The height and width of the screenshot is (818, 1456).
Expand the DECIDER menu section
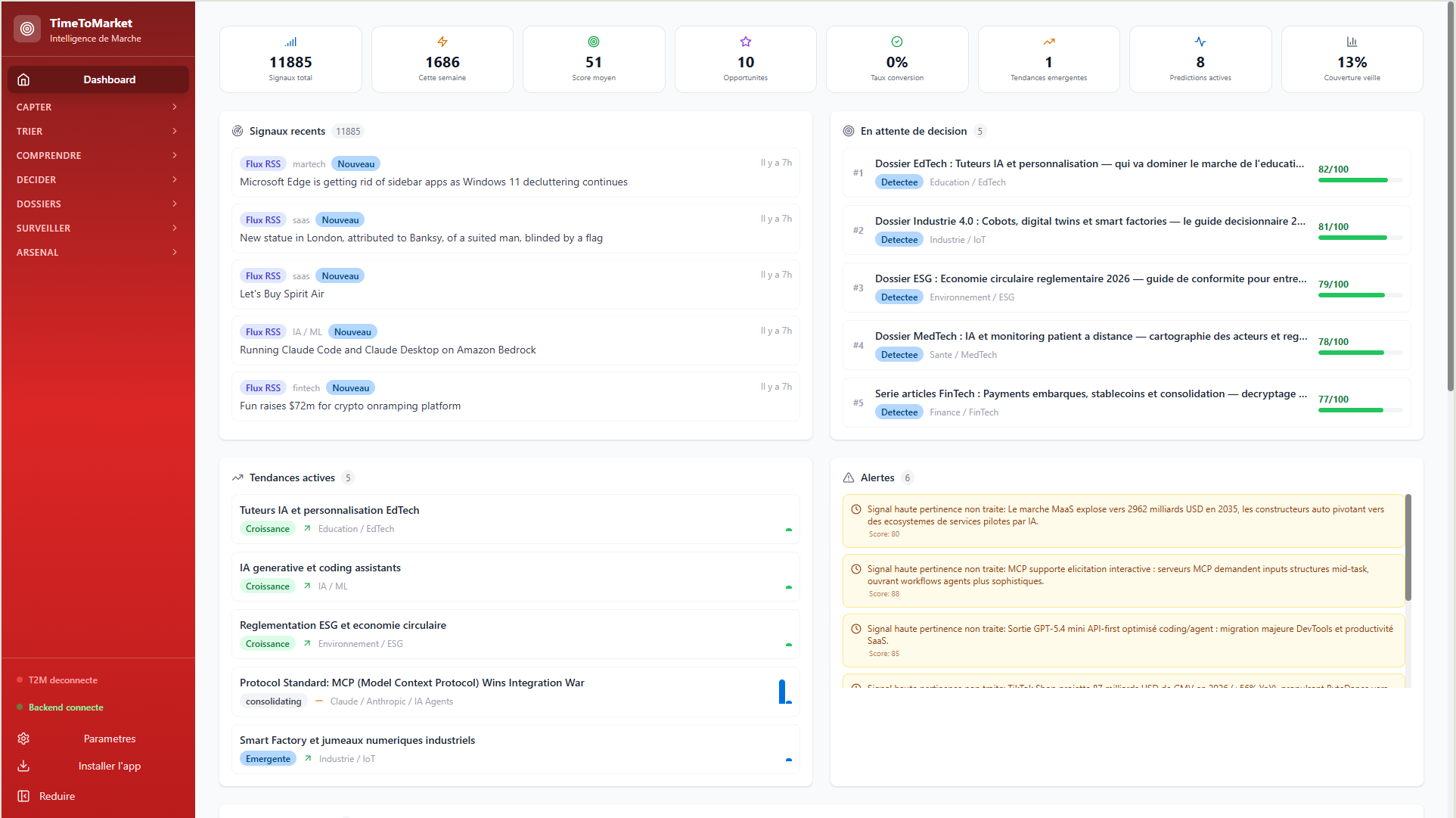point(98,179)
